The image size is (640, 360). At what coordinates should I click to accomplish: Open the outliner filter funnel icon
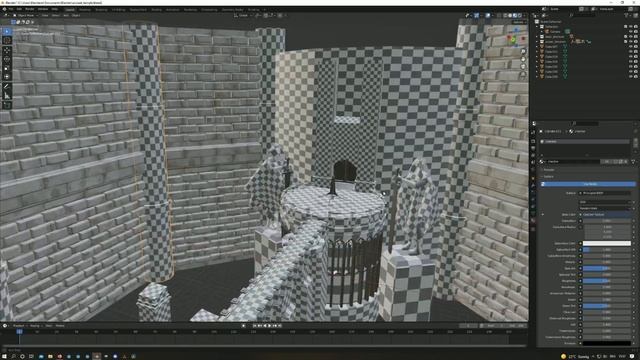coord(626,15)
